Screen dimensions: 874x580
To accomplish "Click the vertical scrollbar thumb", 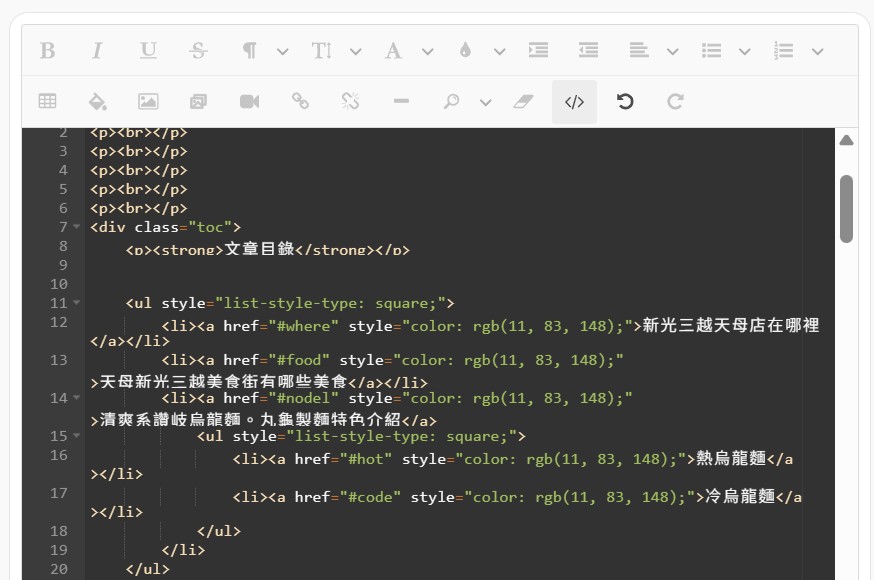I will coord(846,209).
